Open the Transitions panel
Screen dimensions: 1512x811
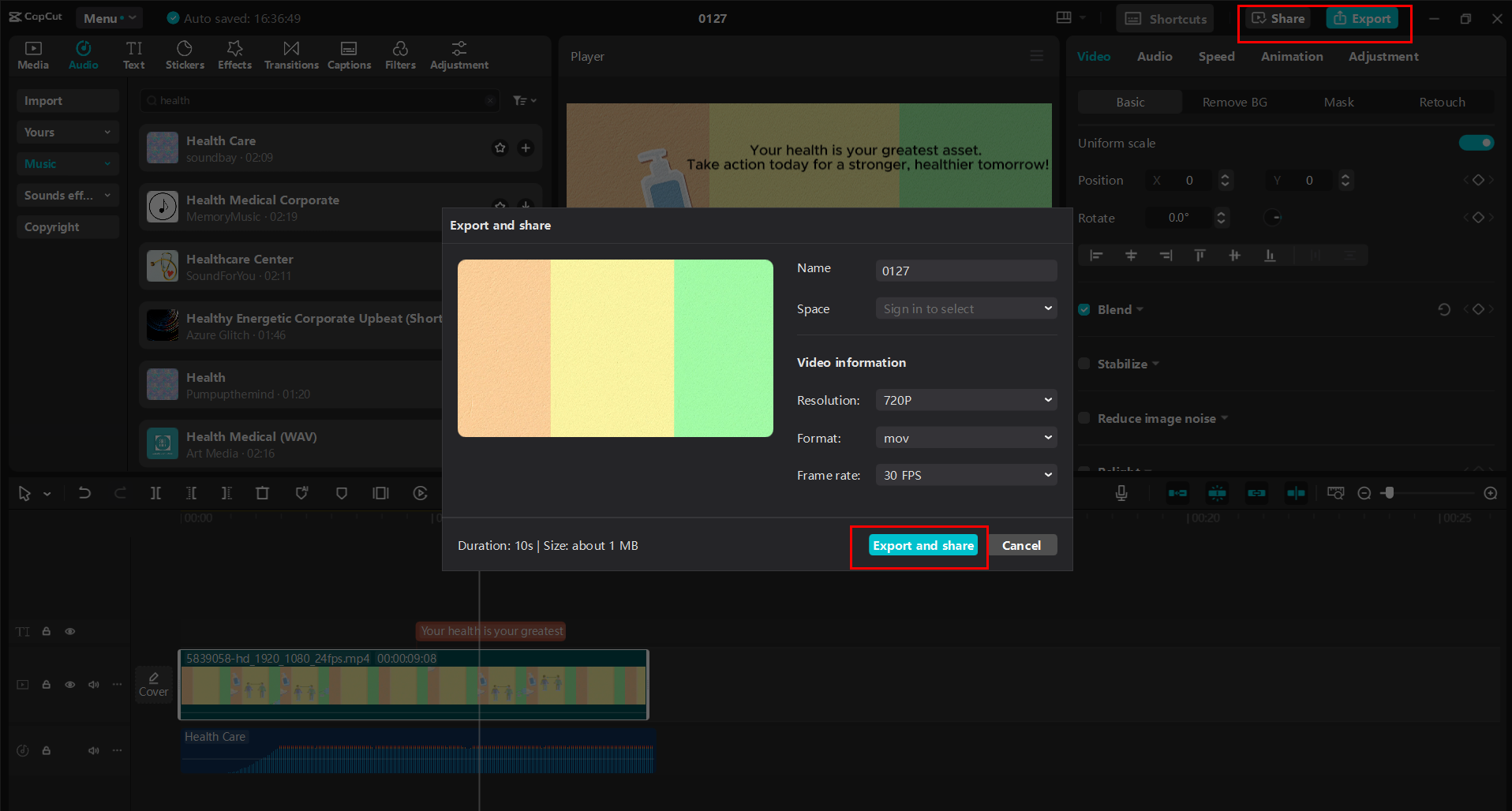tap(290, 54)
